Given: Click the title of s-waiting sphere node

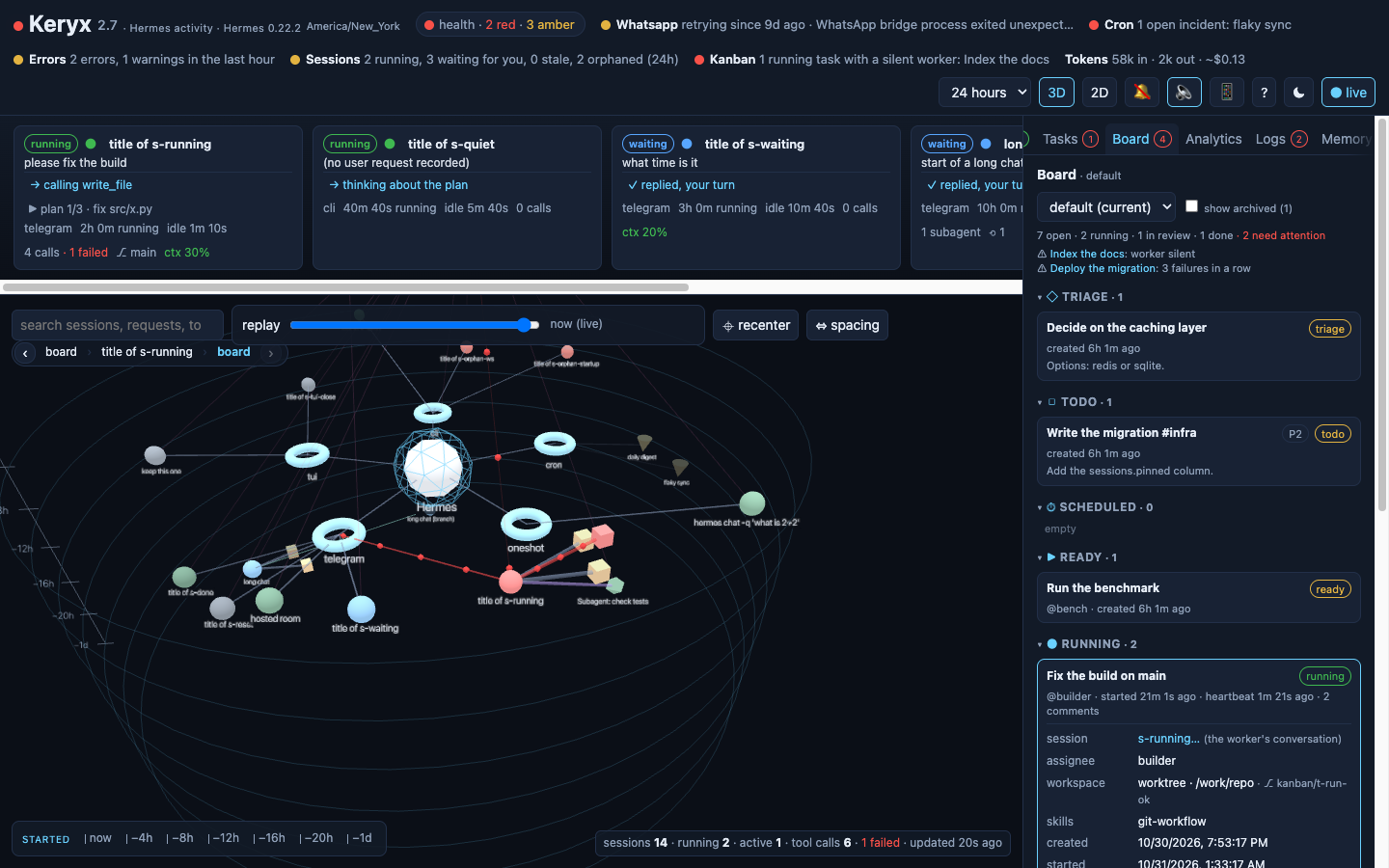Looking at the screenshot, I should [x=361, y=609].
